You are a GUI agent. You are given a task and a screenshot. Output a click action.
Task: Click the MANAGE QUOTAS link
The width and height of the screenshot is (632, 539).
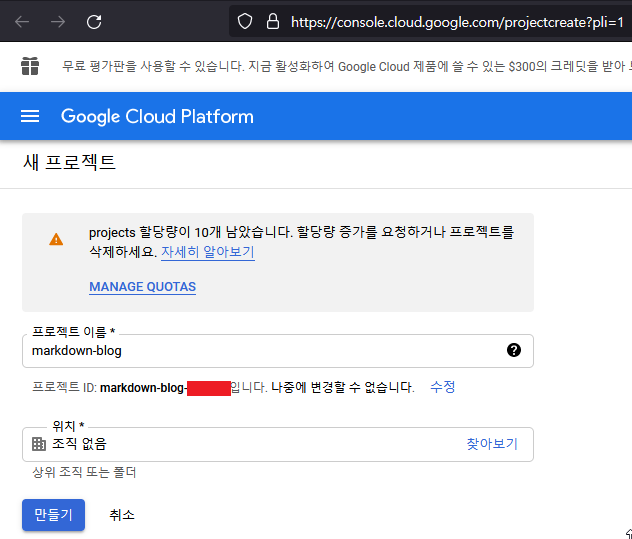pos(142,287)
